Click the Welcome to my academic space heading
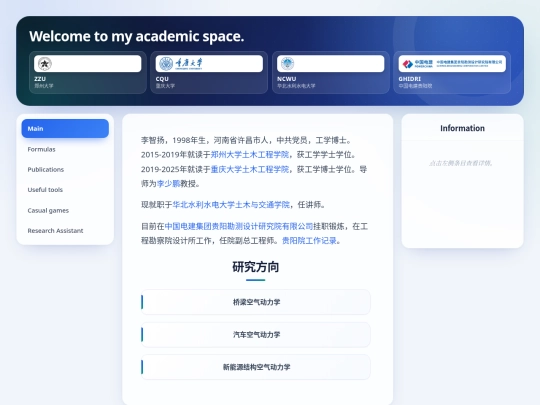This screenshot has height=405, width=540. [137, 36]
